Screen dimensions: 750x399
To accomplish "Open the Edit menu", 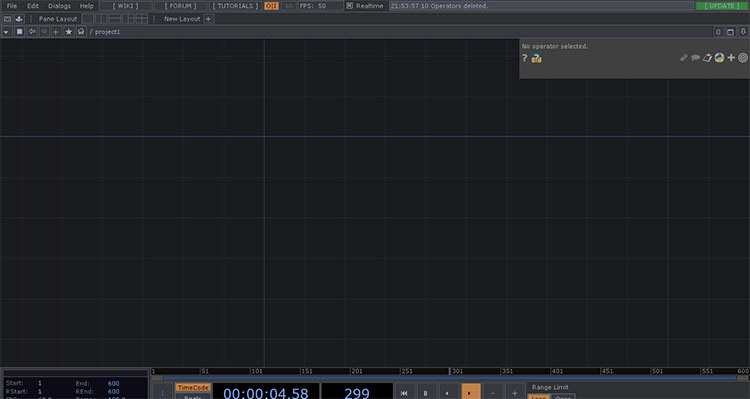I will tap(33, 6).
